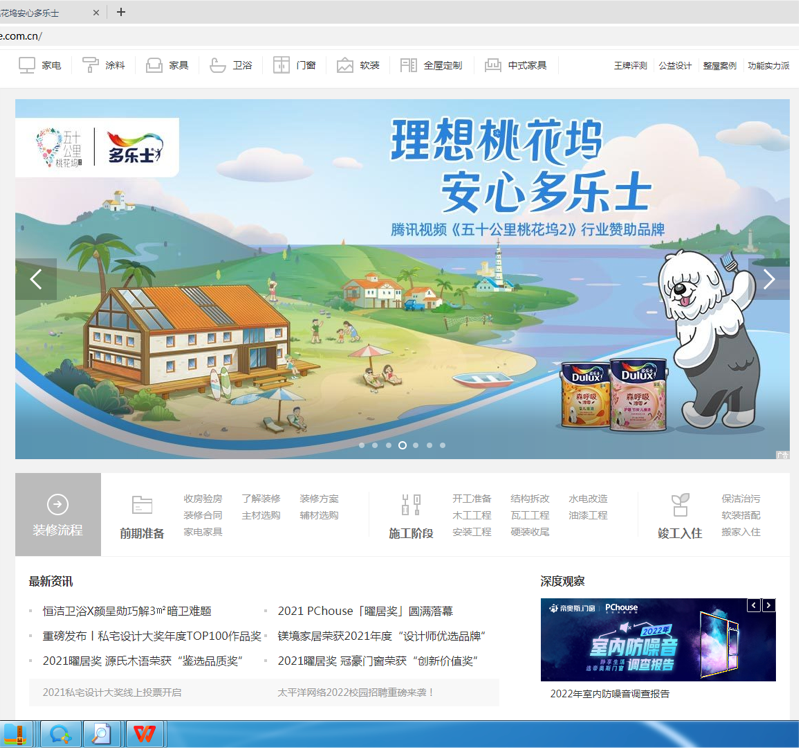This screenshot has width=799, height=748.
Task: Open 家电家具 link
Action: click(203, 532)
